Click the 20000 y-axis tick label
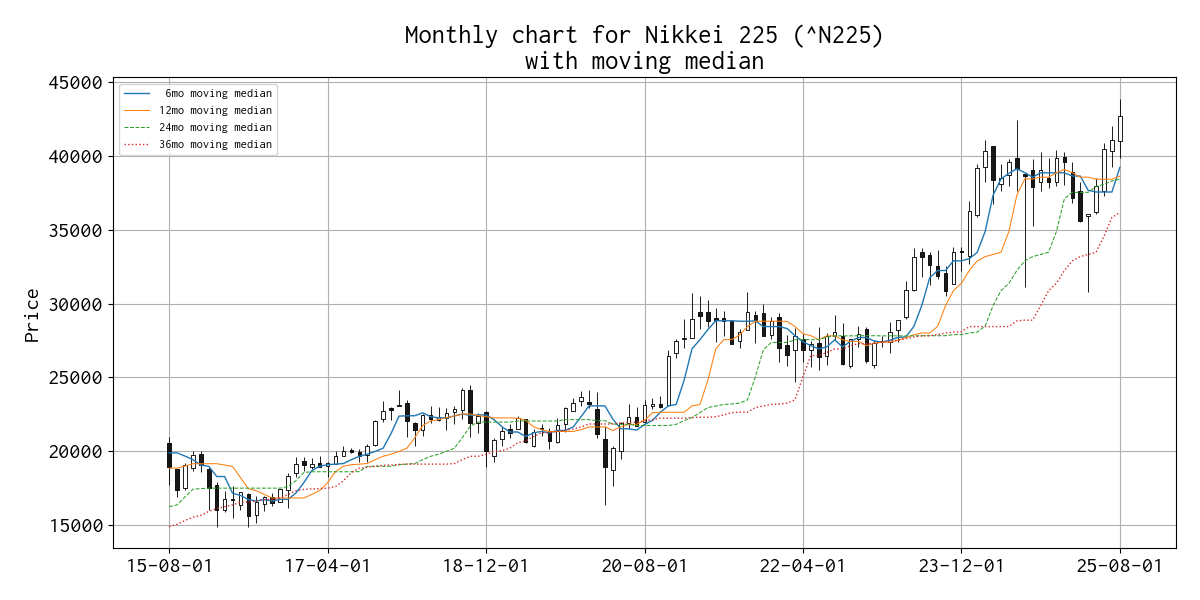Image resolution: width=1200 pixels, height=600 pixels. coord(76,452)
